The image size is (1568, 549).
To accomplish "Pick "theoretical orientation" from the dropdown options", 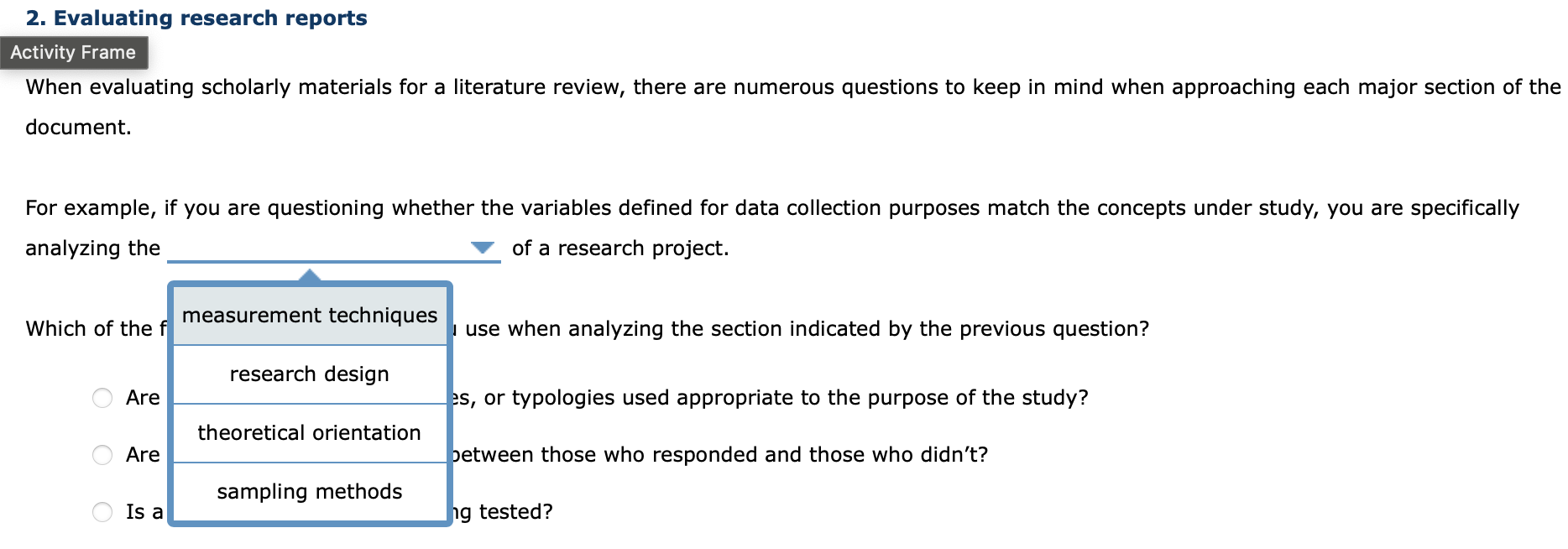I will point(310,432).
